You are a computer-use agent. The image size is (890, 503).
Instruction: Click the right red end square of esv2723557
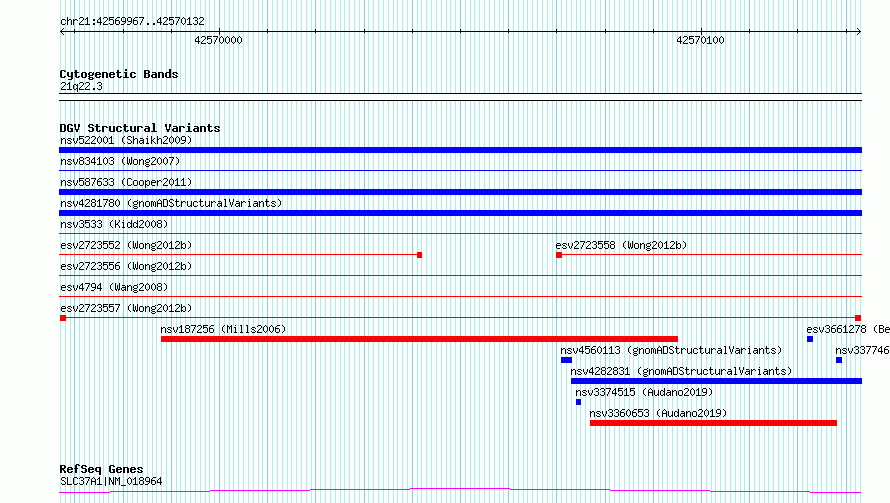[858, 318]
